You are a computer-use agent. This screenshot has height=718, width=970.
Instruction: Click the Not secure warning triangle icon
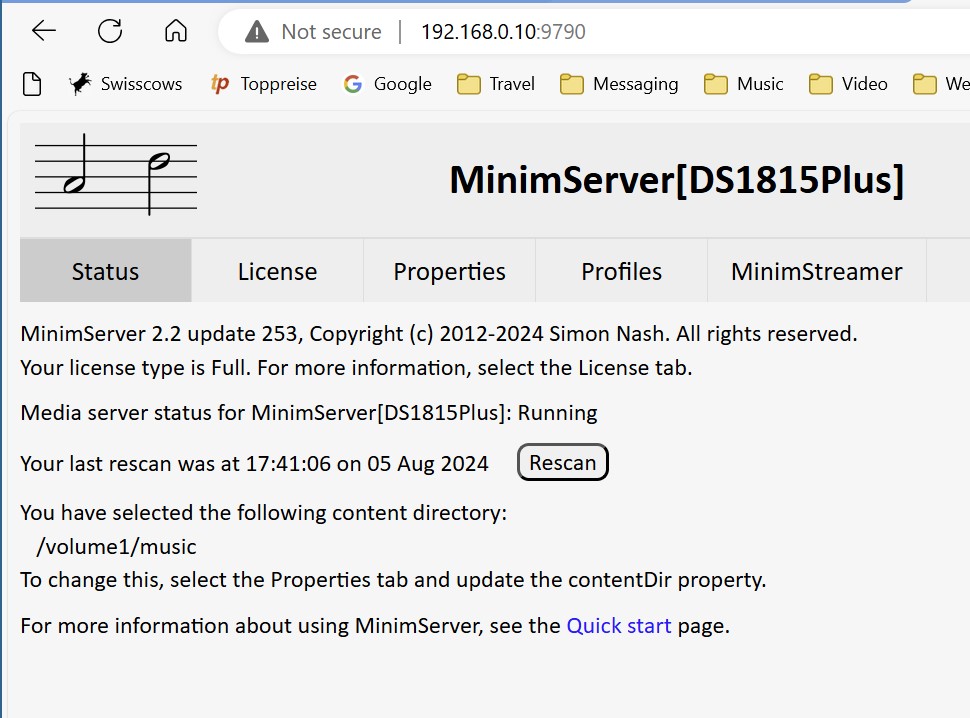point(257,32)
